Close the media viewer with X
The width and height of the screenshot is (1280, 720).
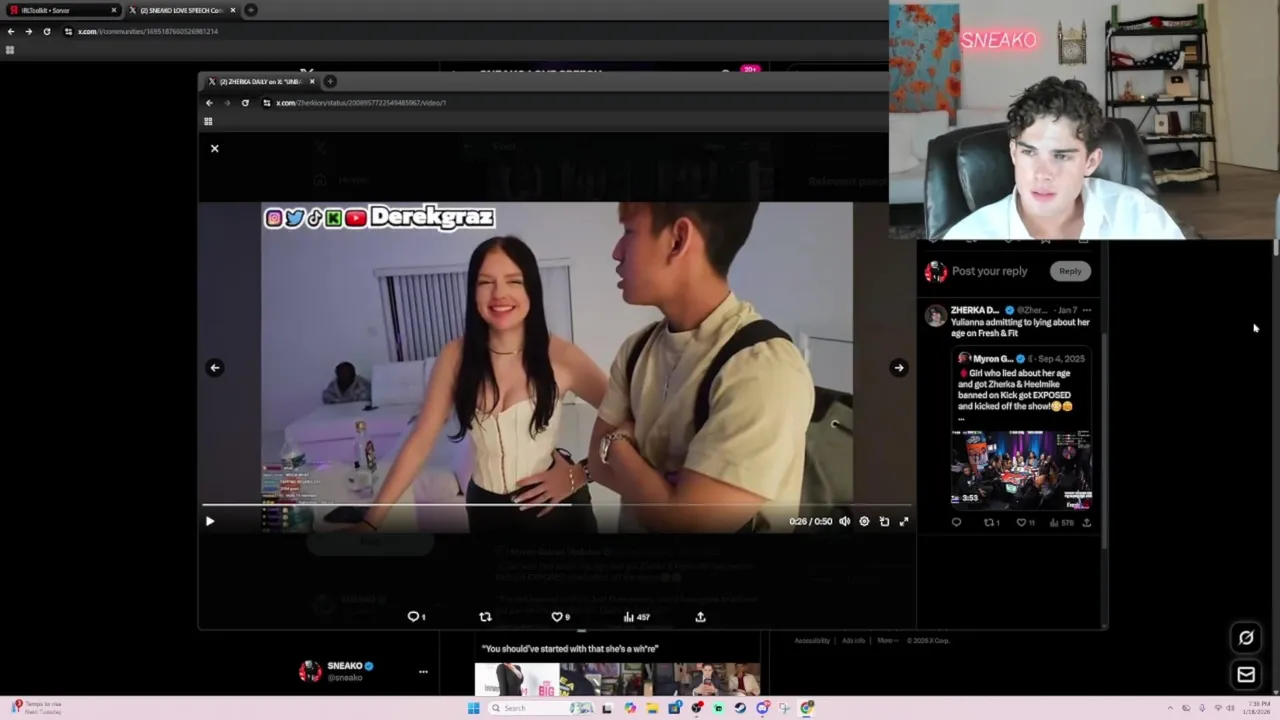(x=214, y=148)
